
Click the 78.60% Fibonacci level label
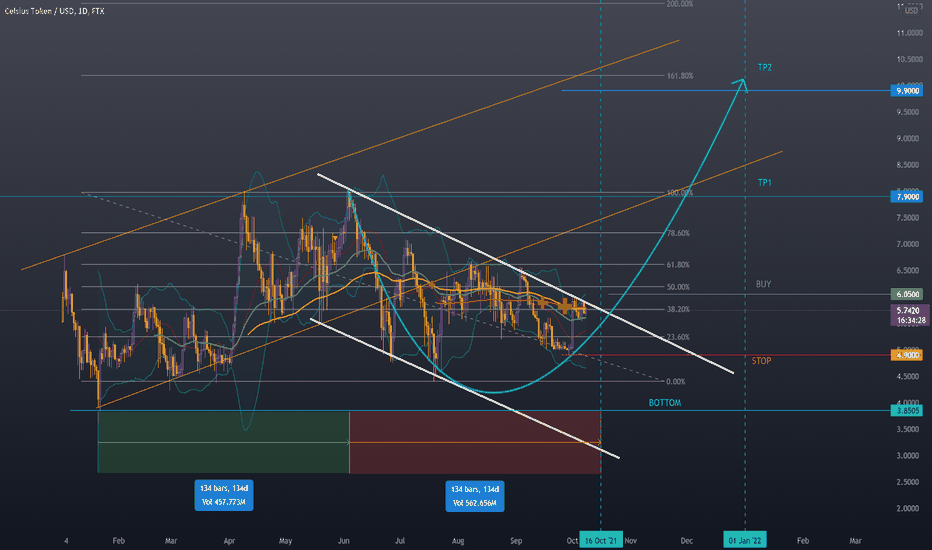pyautogui.click(x=678, y=234)
